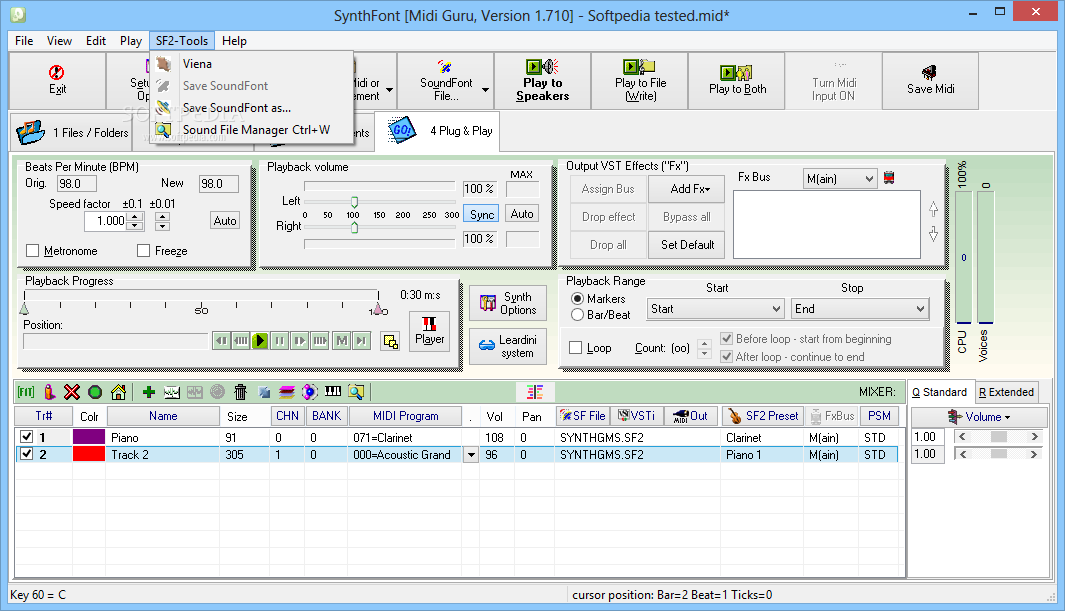
Task: Click Play to Both button
Action: (x=737, y=81)
